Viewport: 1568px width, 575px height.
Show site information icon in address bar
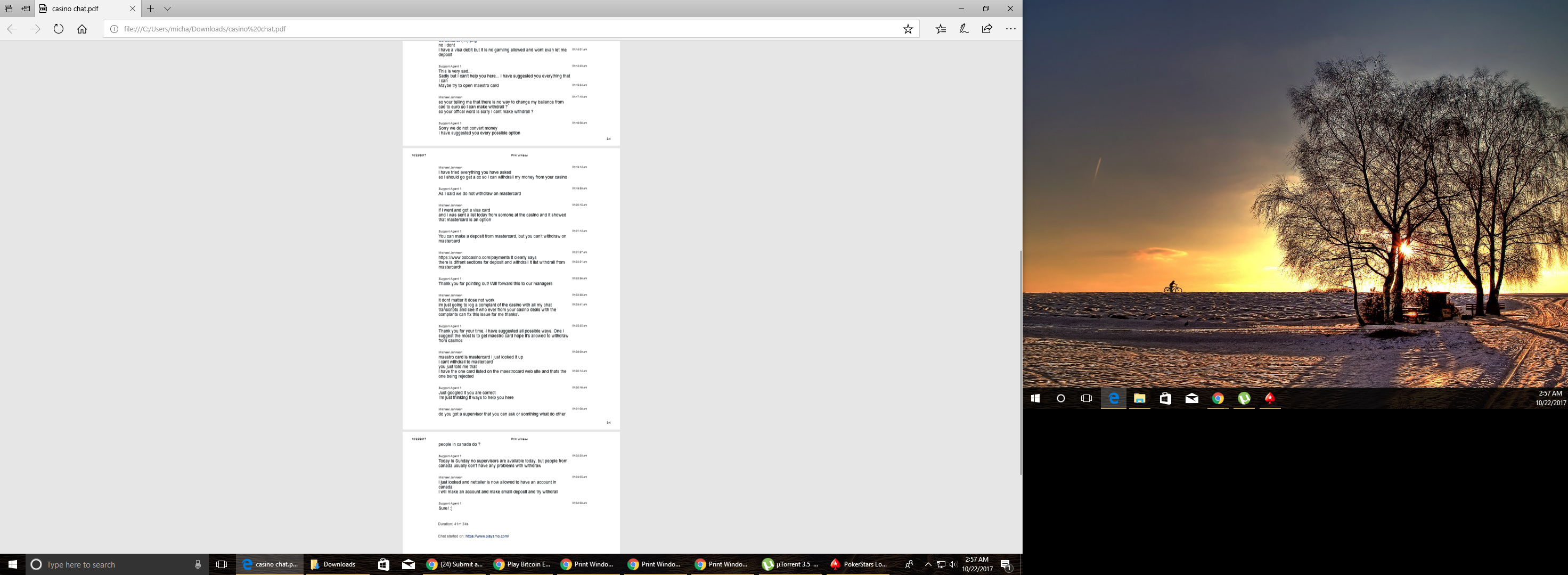tap(114, 29)
